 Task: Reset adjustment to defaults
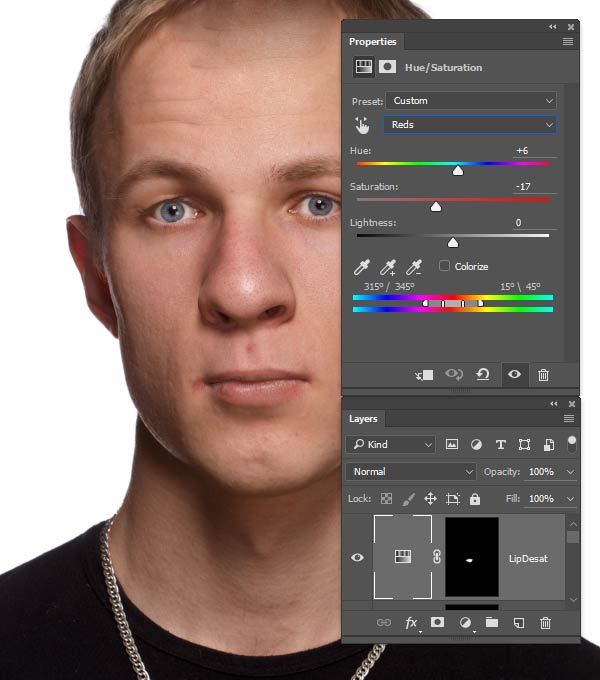(x=483, y=374)
